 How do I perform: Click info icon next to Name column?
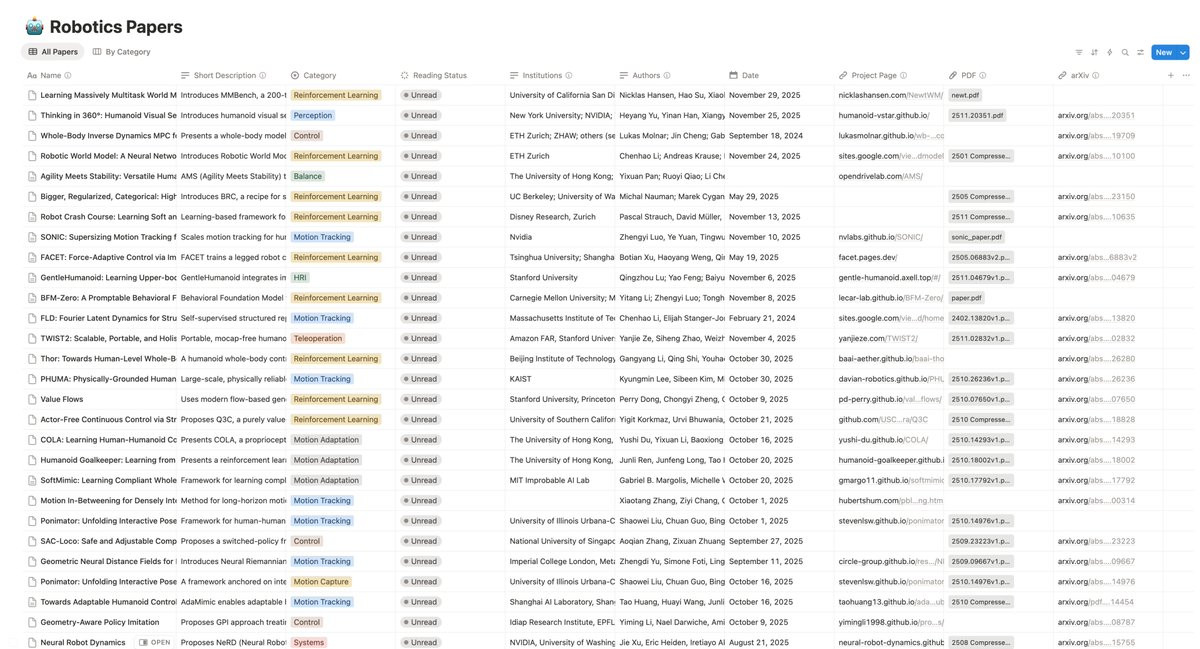pos(68,75)
